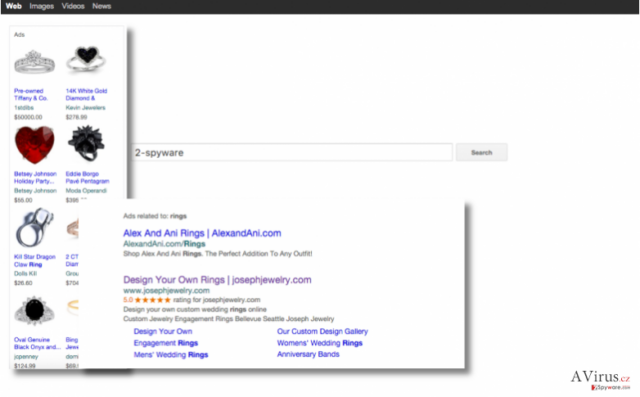
Task: Switch to the Videos tab
Action: click(73, 6)
